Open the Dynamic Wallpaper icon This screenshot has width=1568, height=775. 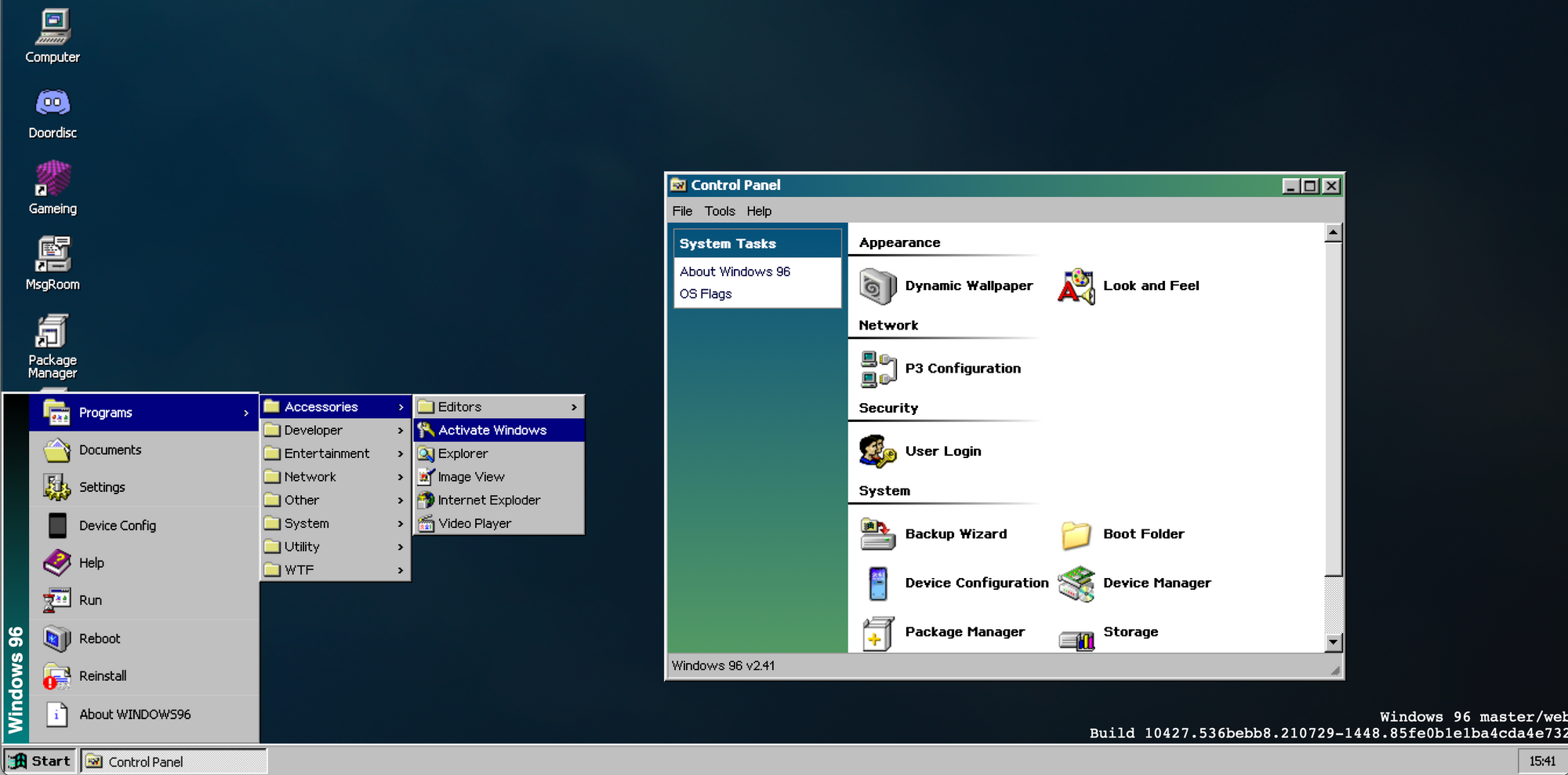[877, 286]
